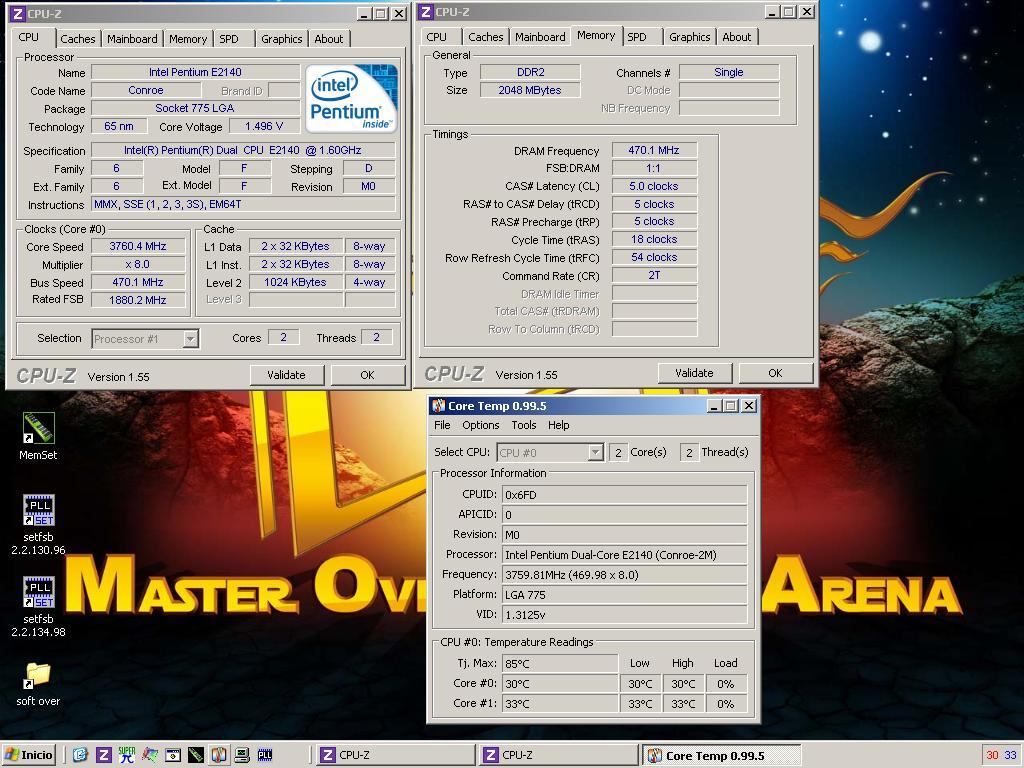Click the Intel Pentium inside logo
Viewport: 1024px width, 768px height.
coord(351,98)
